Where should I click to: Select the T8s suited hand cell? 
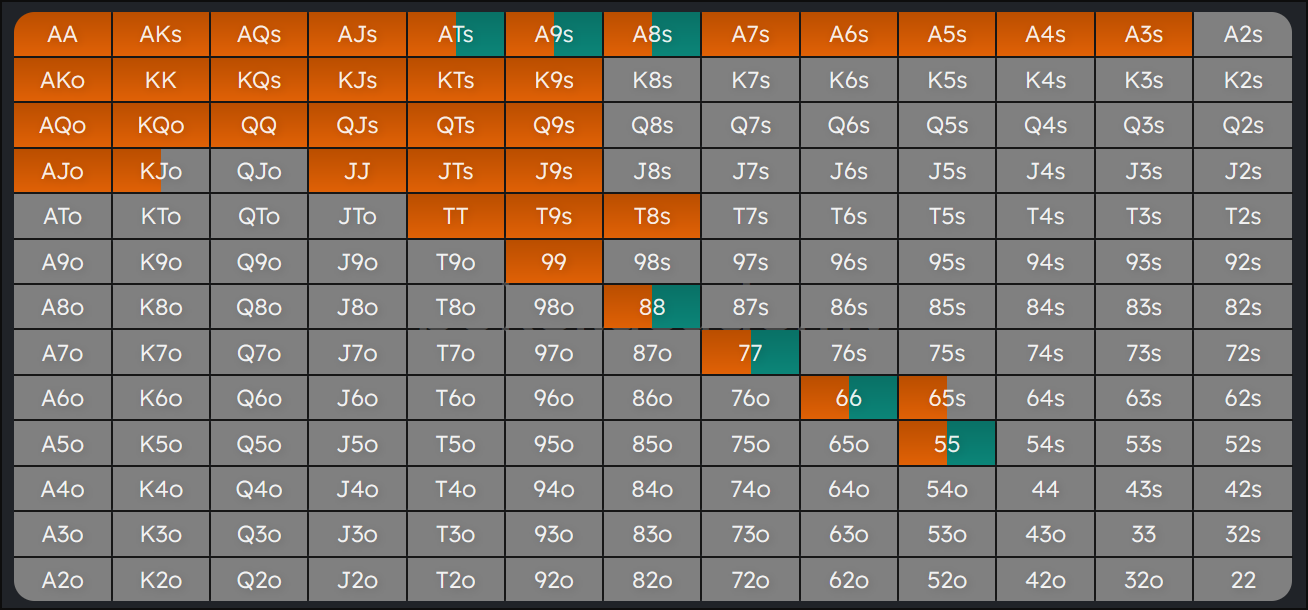[651, 217]
